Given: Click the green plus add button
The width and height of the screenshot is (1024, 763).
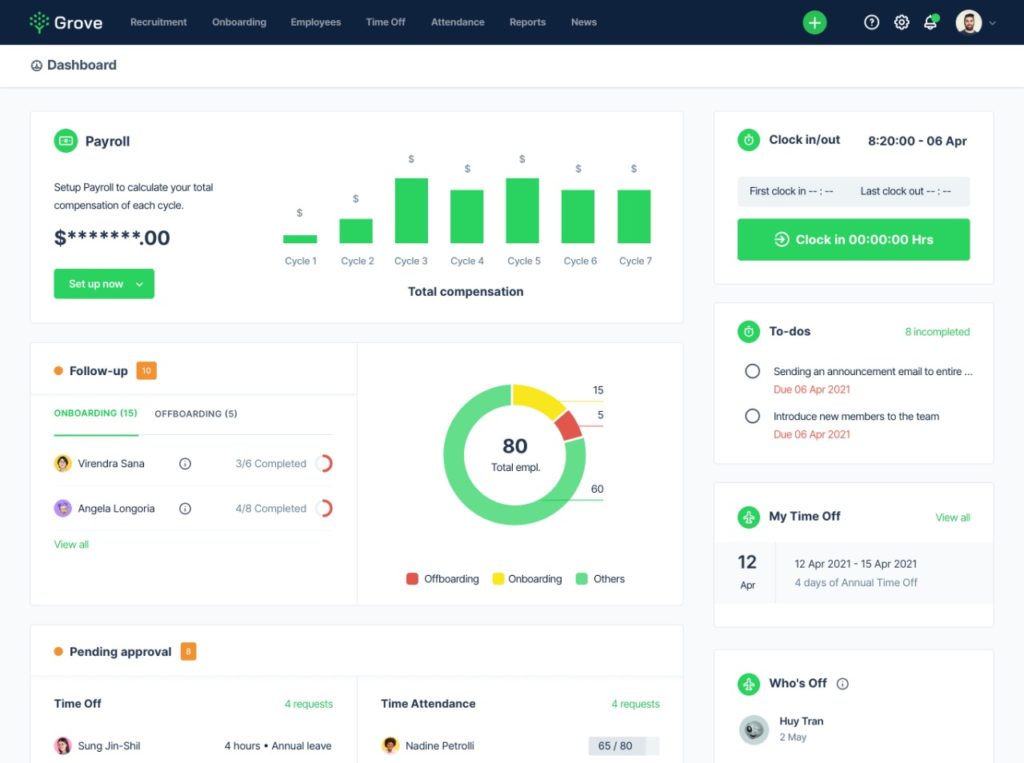Looking at the screenshot, I should pos(814,23).
